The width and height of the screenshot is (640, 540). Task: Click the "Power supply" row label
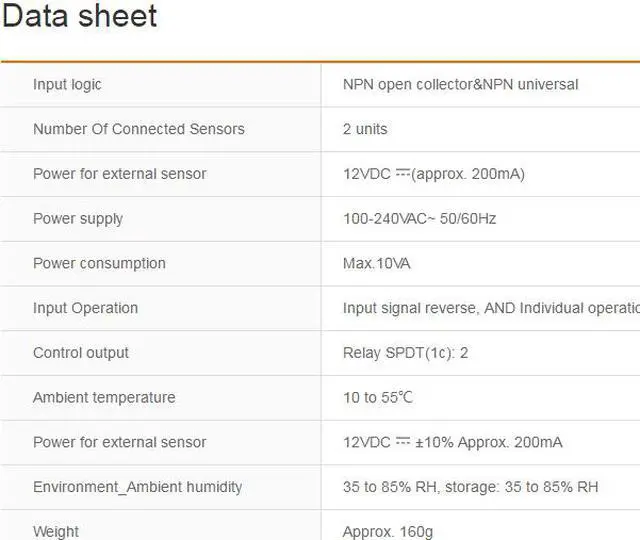[78, 219]
